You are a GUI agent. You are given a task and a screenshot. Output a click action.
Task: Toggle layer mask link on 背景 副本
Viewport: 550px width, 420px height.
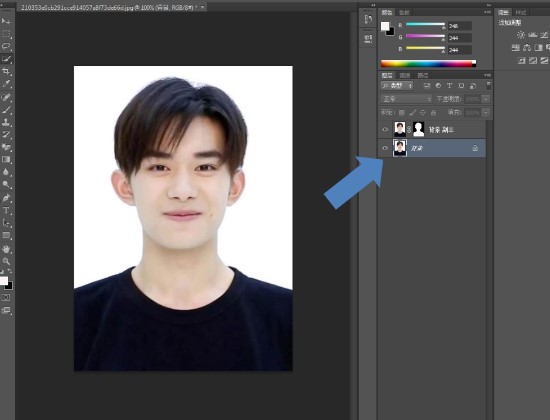tap(409, 129)
